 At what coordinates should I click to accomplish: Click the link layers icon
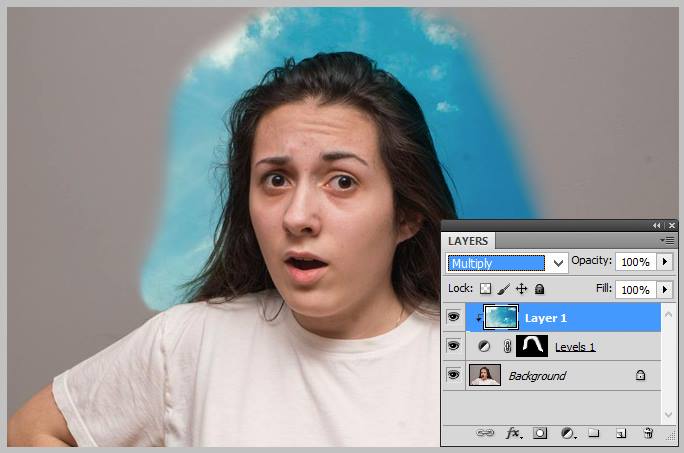click(x=486, y=433)
